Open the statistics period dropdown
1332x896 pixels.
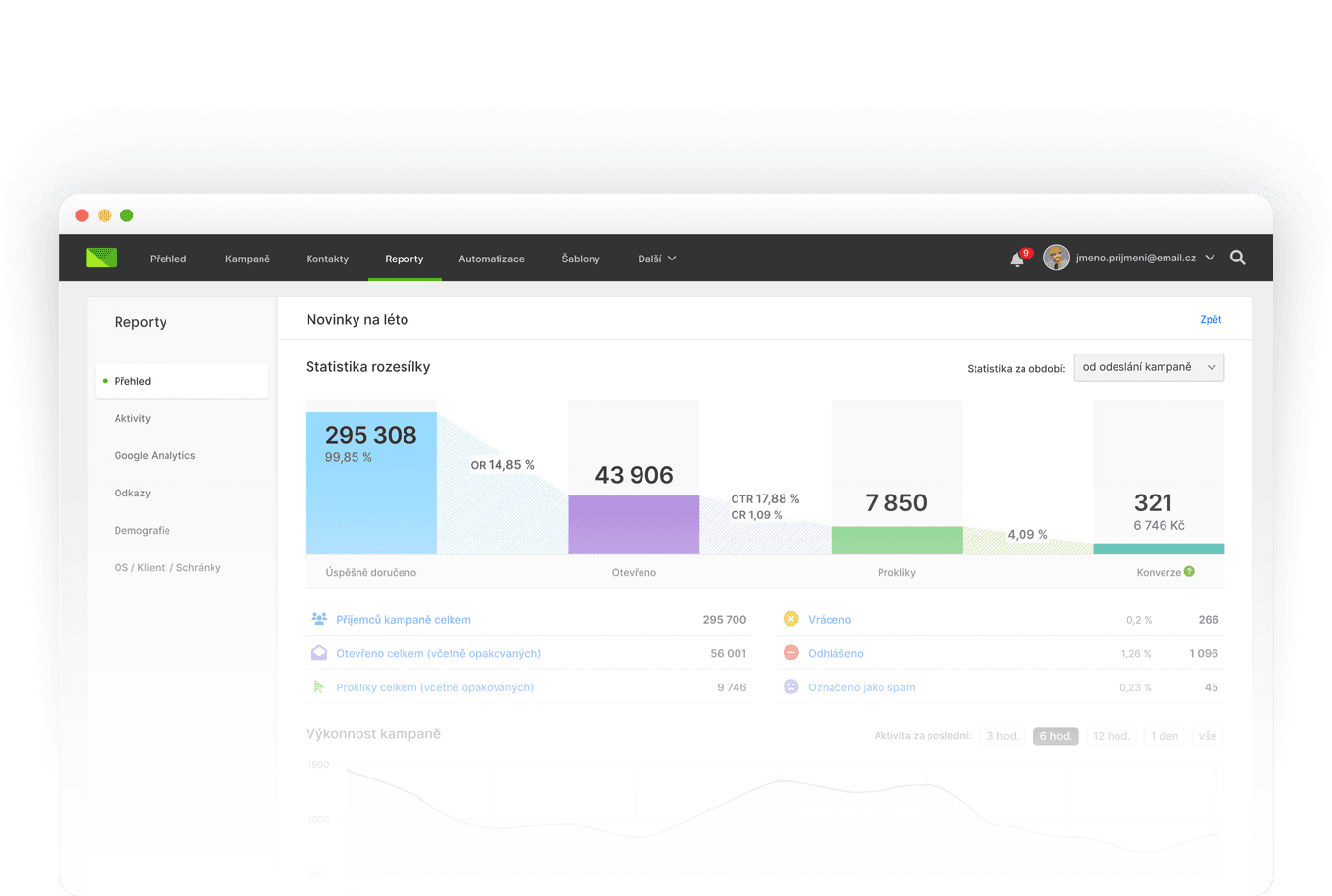[1148, 367]
